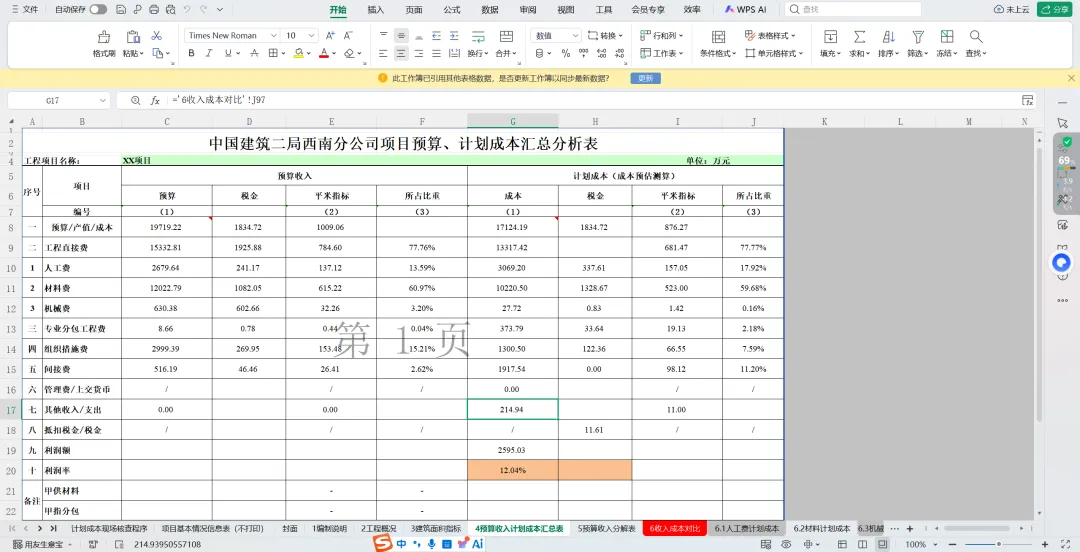Decrease decimal places
This screenshot has width=1080, height=552.
pos(619,53)
